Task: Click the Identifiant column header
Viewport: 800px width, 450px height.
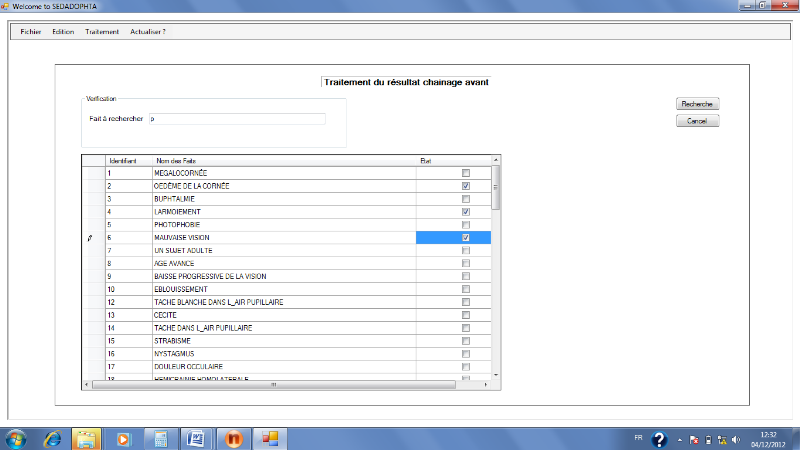Action: (x=129, y=161)
